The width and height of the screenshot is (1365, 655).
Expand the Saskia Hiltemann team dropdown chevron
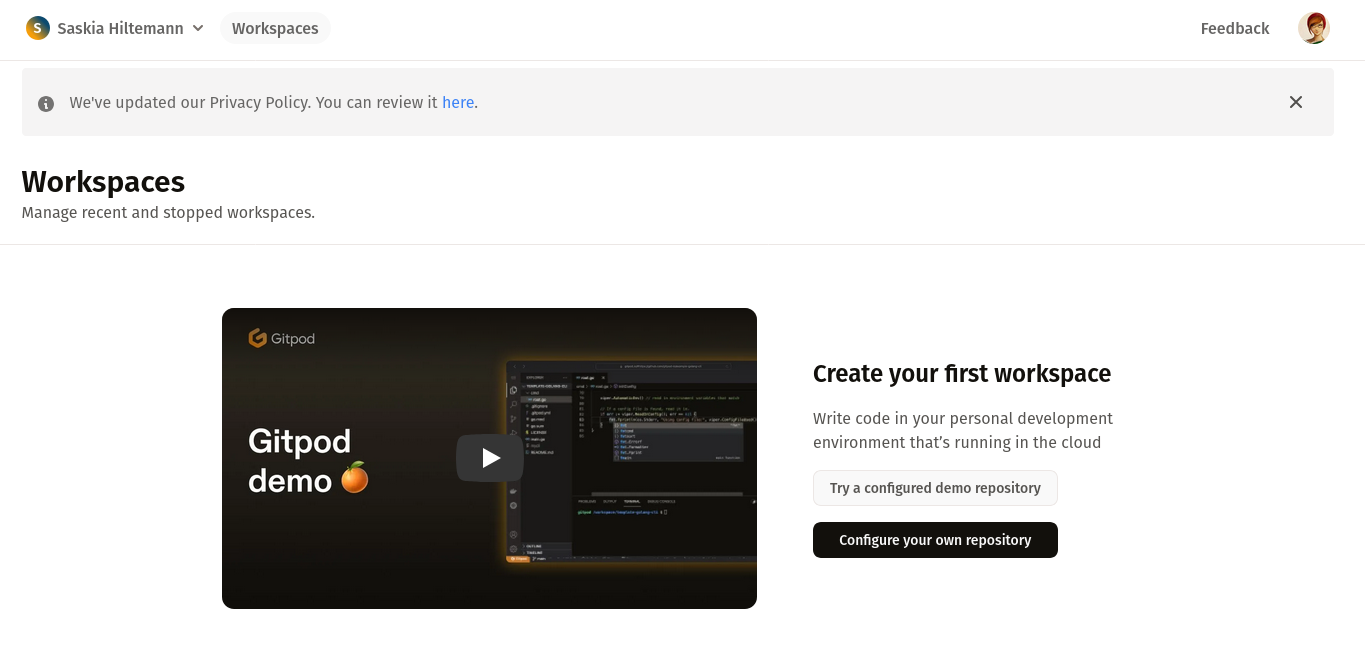(x=198, y=28)
